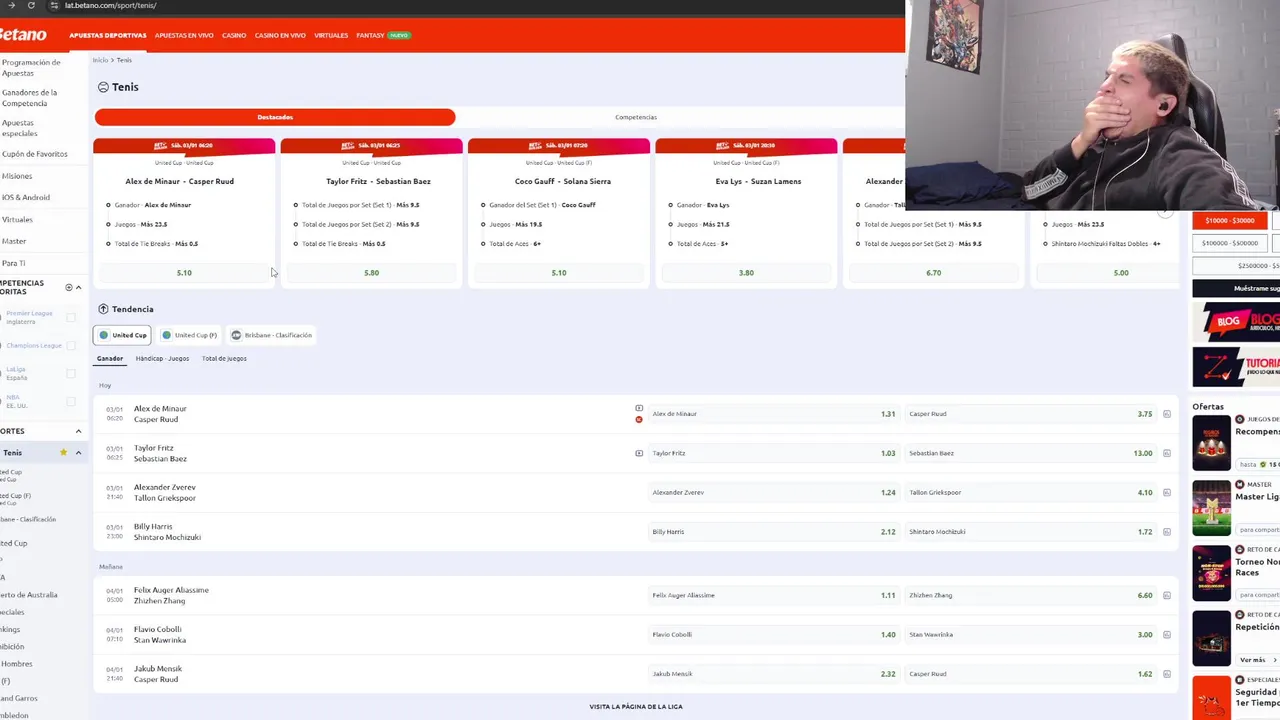Open Billy Harris vs Shintaro Mochizuki match
This screenshot has height=720, width=1280.
167,532
